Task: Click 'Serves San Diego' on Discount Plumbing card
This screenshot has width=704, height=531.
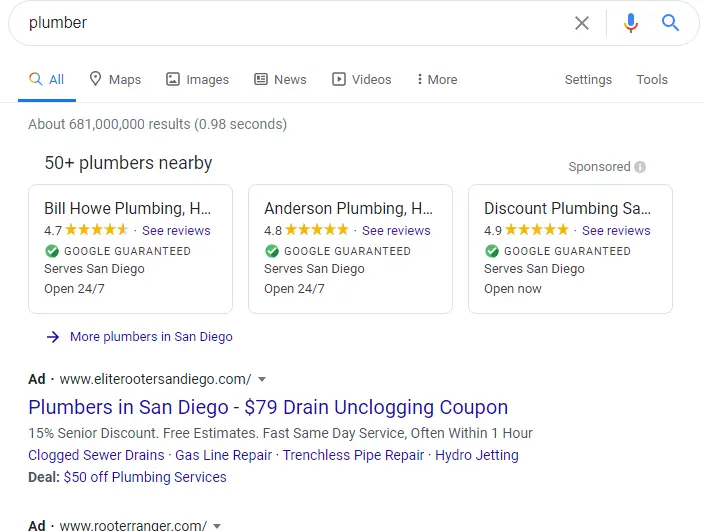Action: pos(534,268)
